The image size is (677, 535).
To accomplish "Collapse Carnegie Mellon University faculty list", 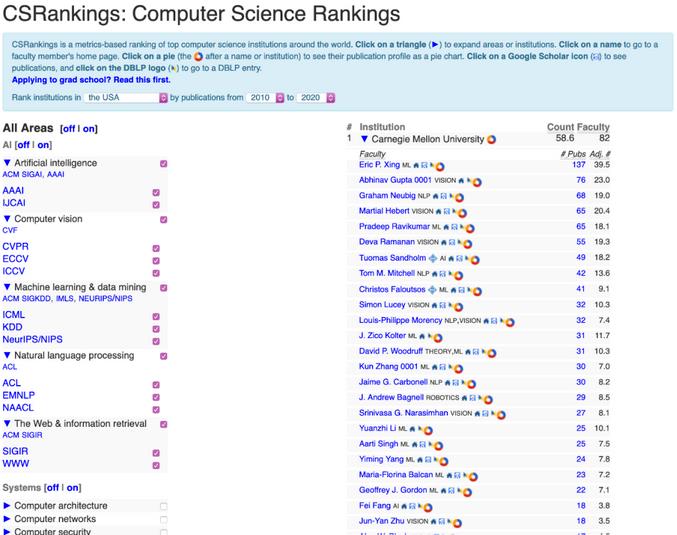I will click(364, 139).
